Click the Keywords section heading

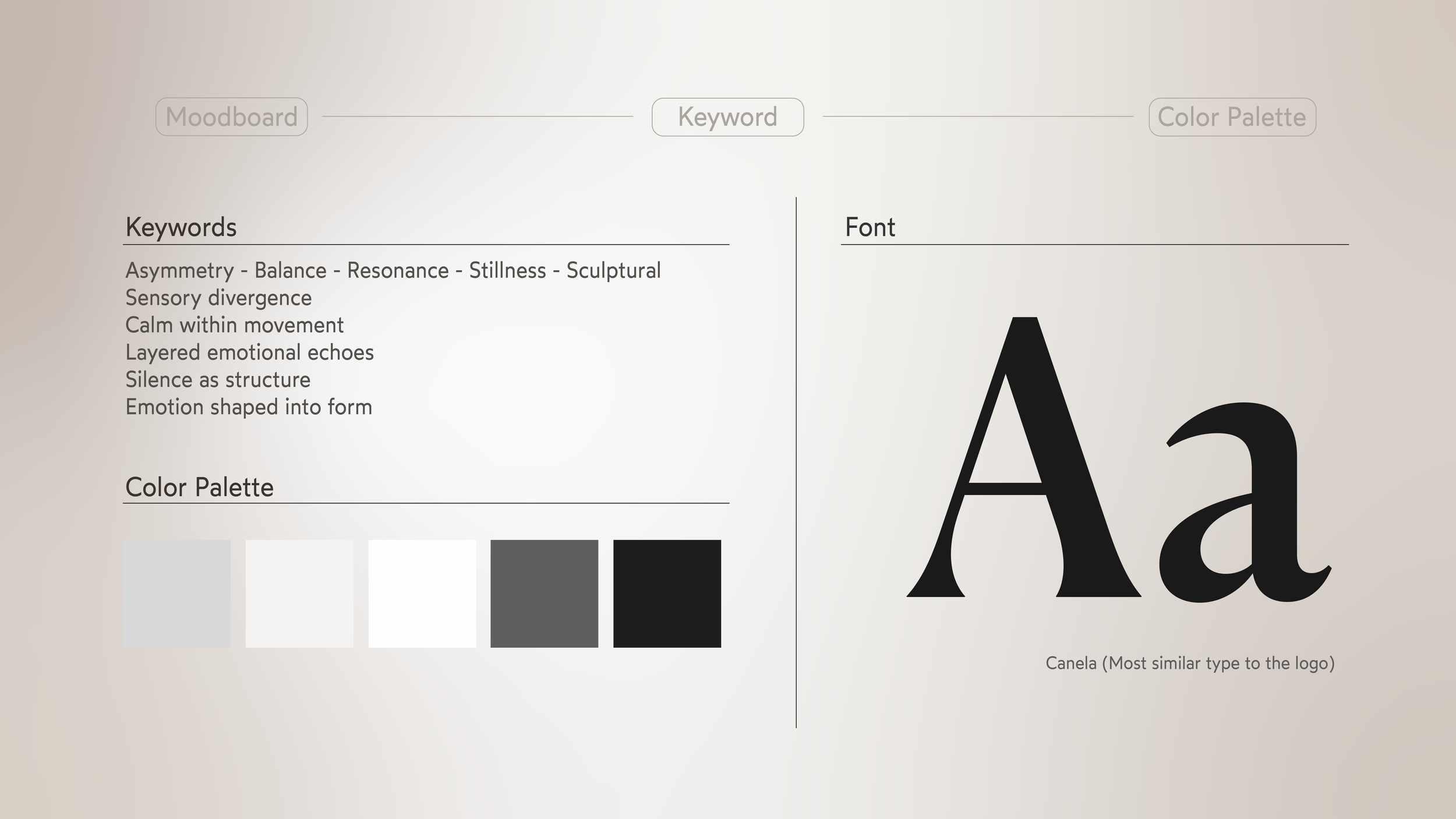coord(181,227)
